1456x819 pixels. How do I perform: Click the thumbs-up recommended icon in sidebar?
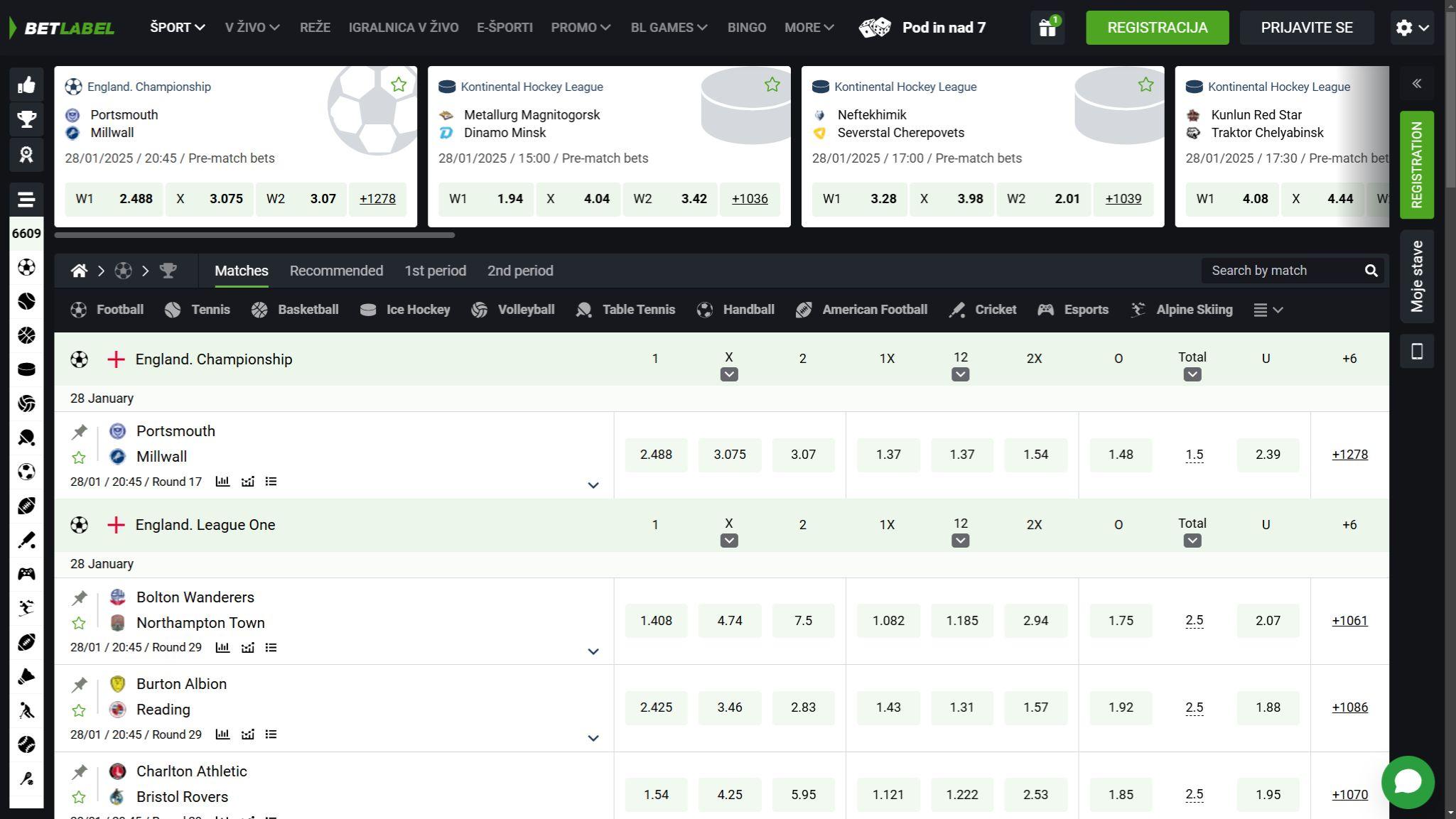pyautogui.click(x=26, y=85)
